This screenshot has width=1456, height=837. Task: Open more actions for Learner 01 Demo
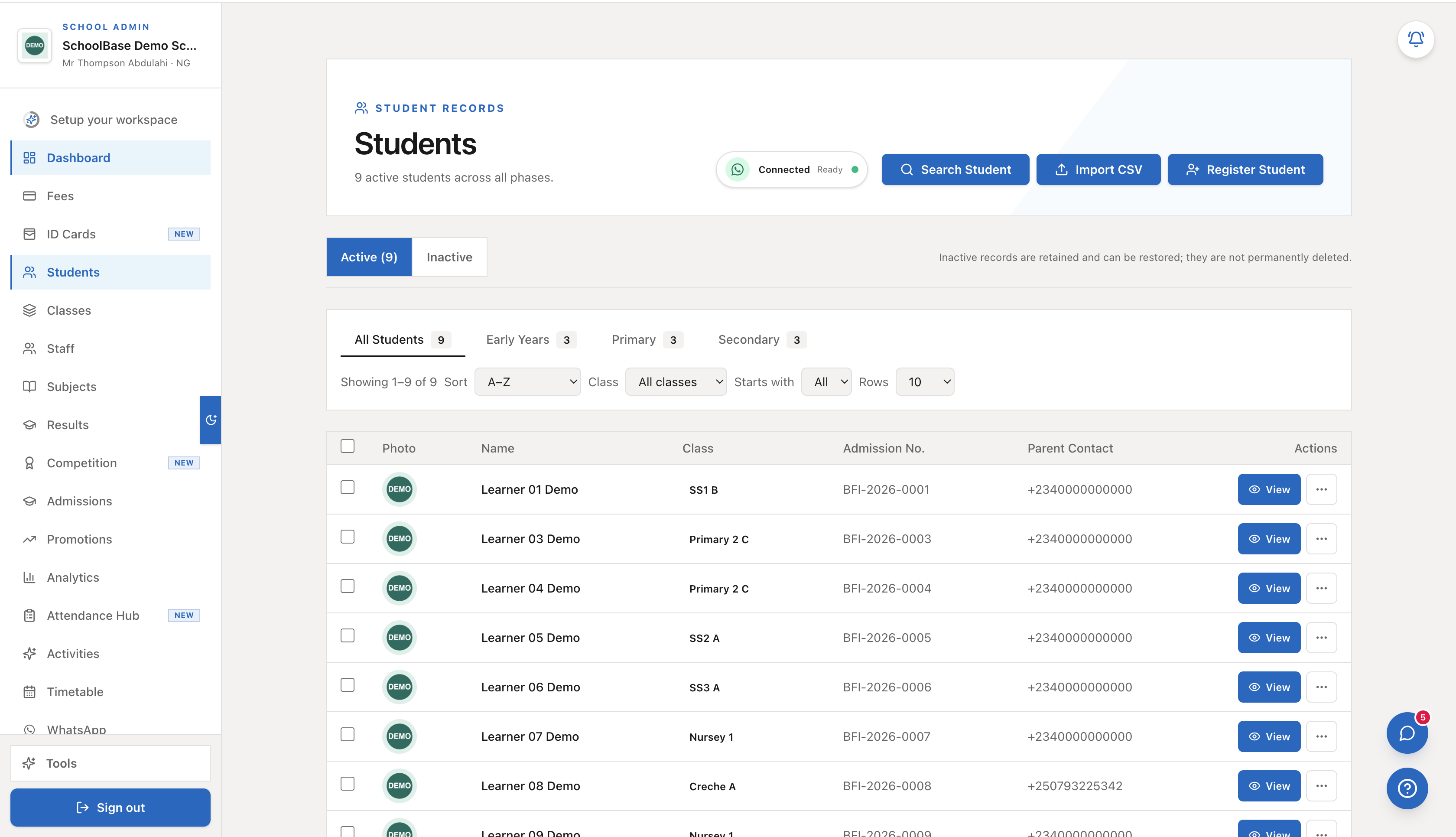(1321, 489)
